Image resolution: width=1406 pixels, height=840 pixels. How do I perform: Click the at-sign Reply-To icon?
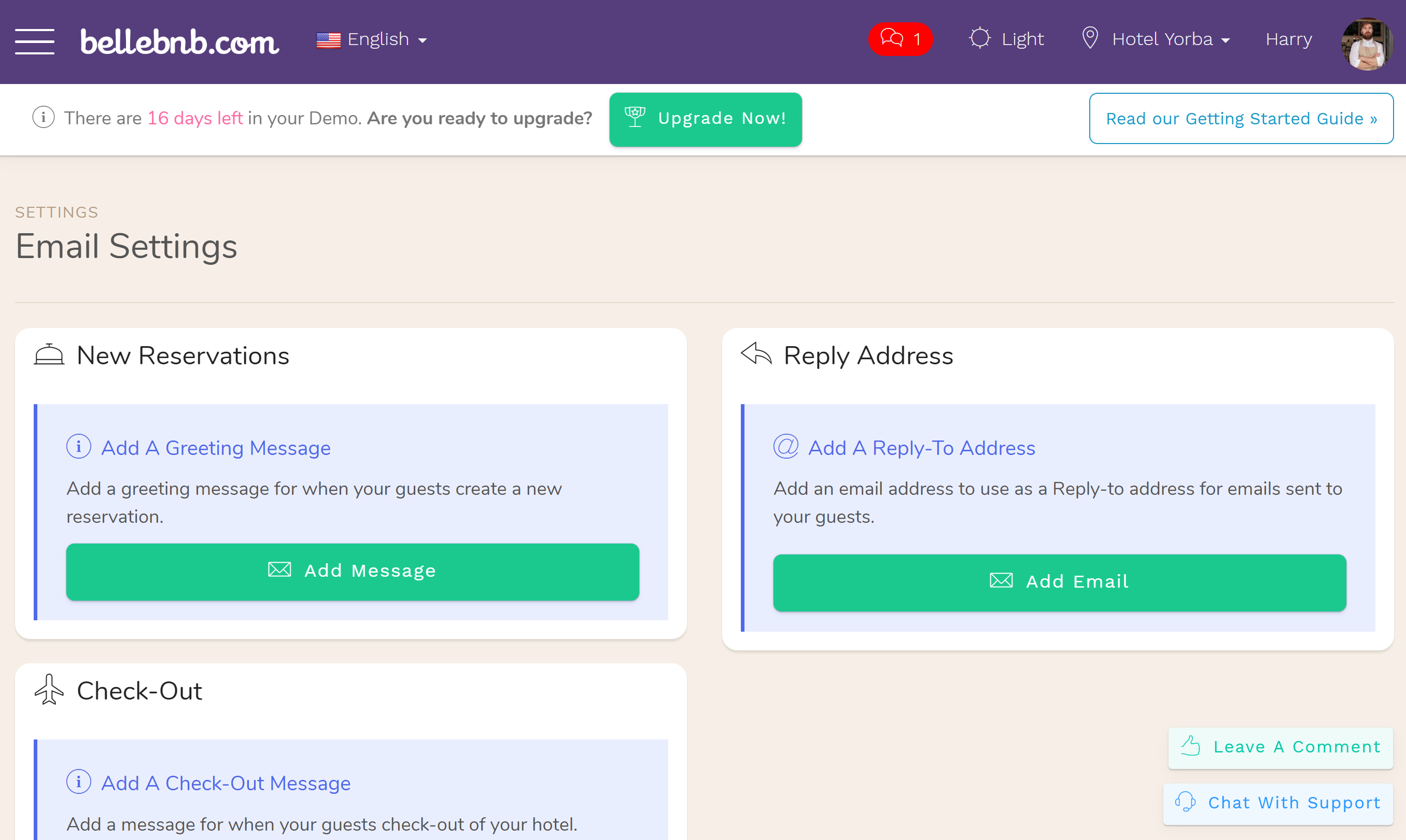tap(786, 447)
